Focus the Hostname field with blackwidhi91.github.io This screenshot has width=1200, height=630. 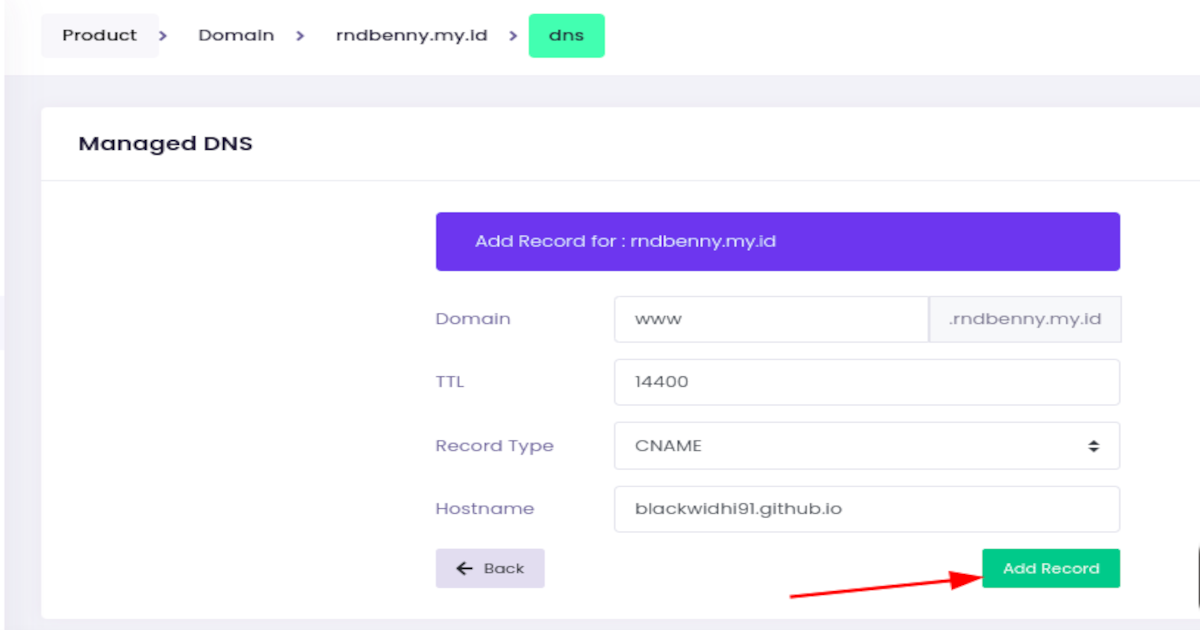[867, 509]
